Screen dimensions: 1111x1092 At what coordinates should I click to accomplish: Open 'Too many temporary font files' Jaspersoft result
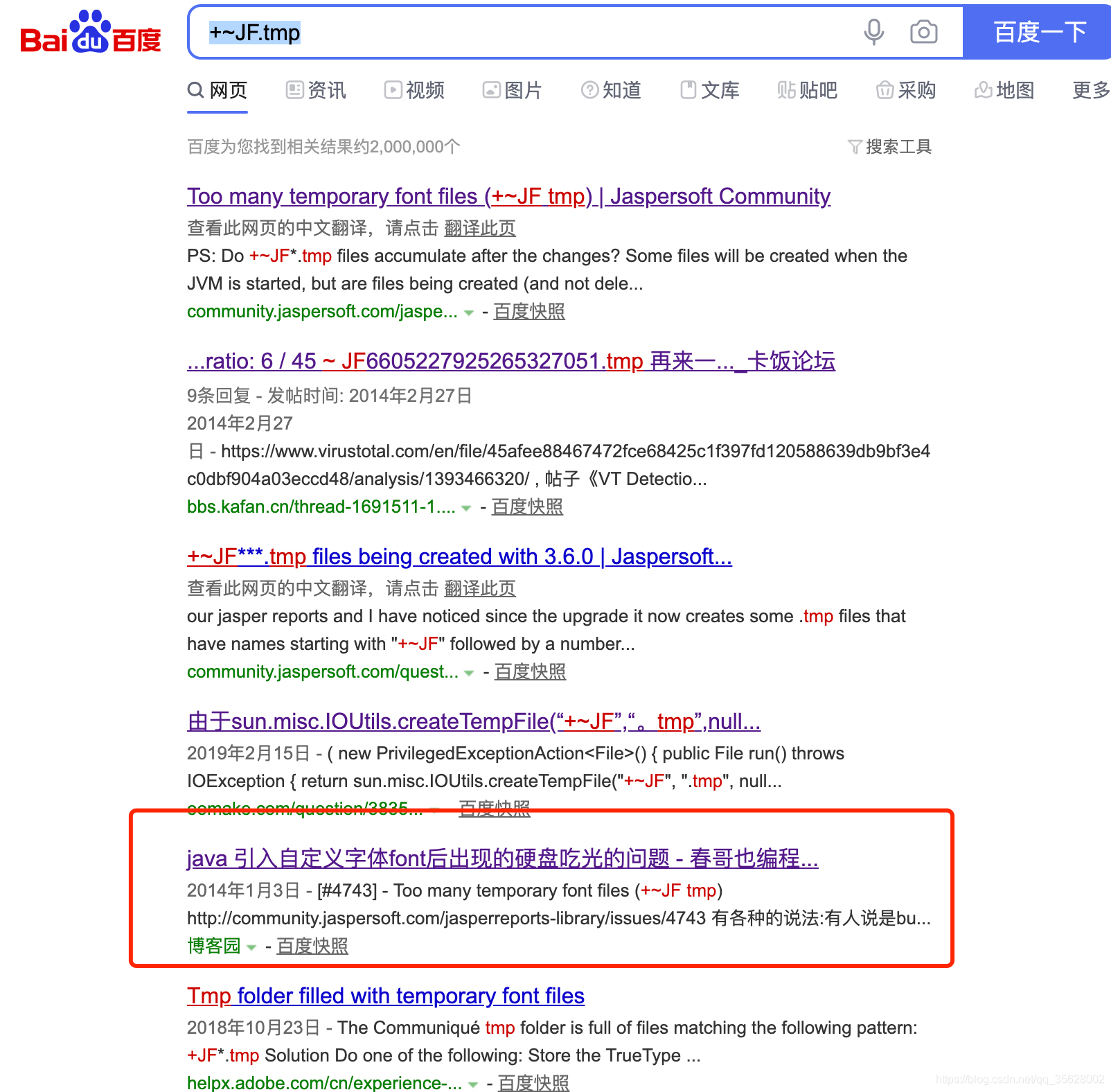pyautogui.click(x=508, y=197)
